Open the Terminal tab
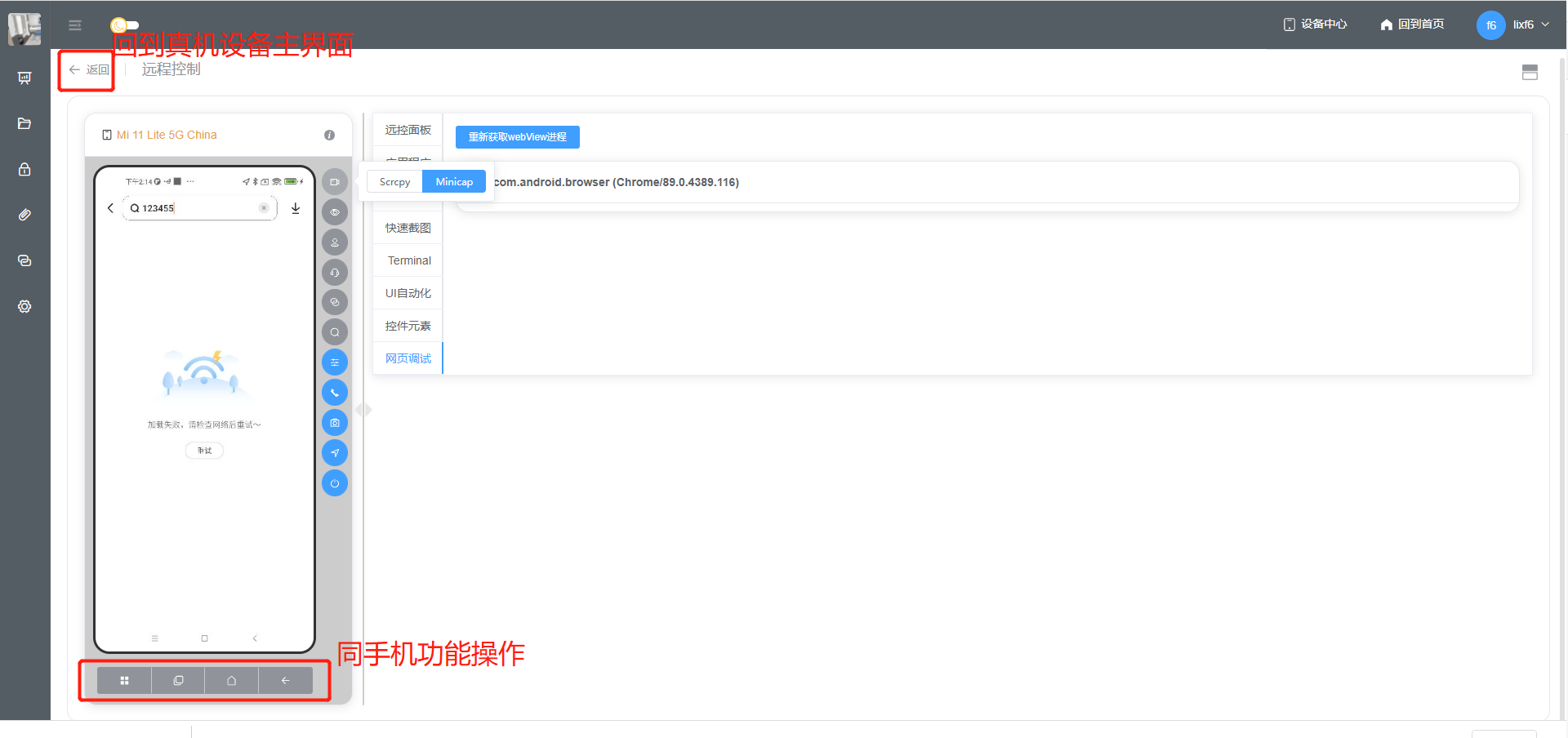1568x738 pixels. pos(408,260)
